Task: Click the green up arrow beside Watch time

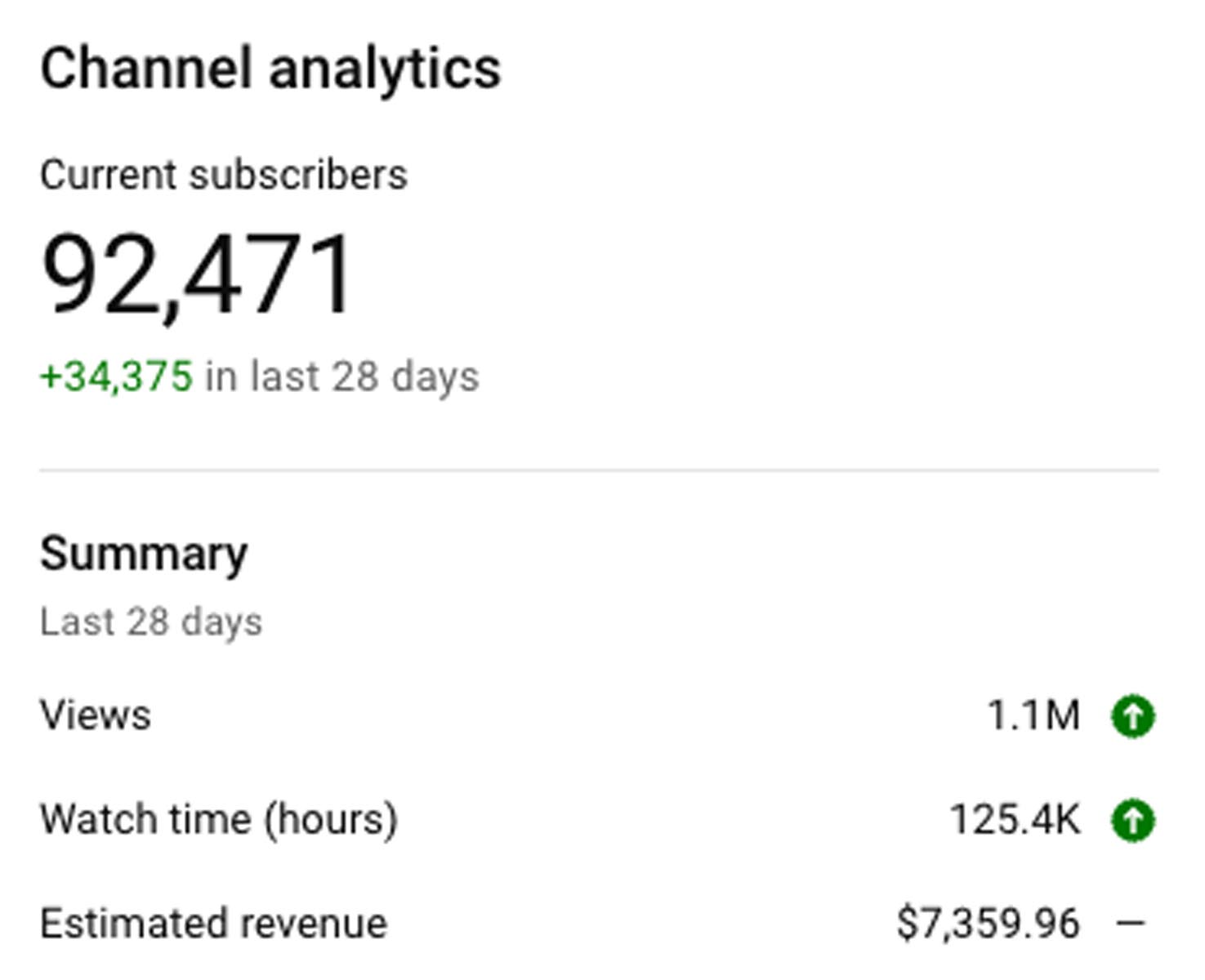Action: click(1133, 820)
